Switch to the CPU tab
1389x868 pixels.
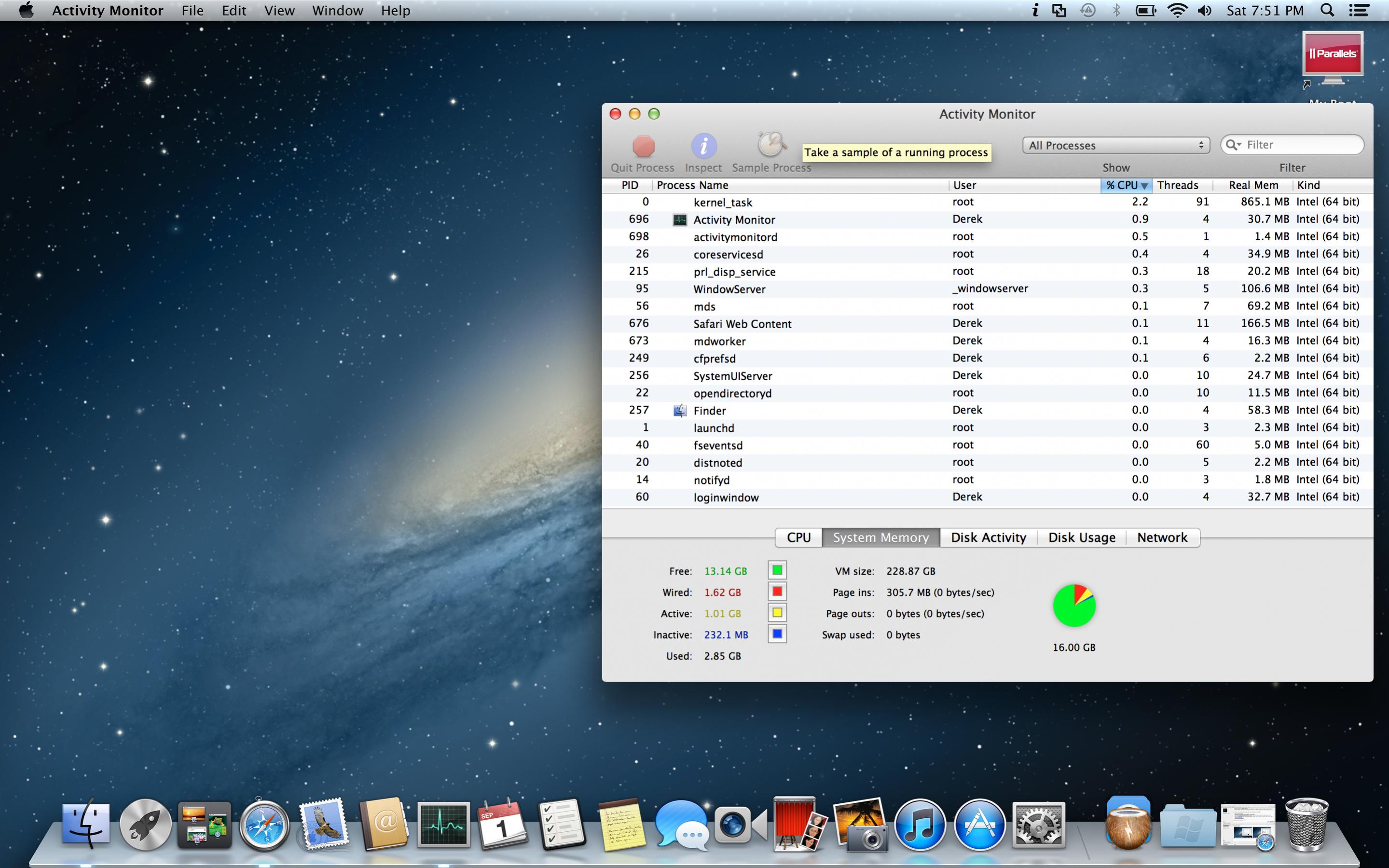coord(798,537)
